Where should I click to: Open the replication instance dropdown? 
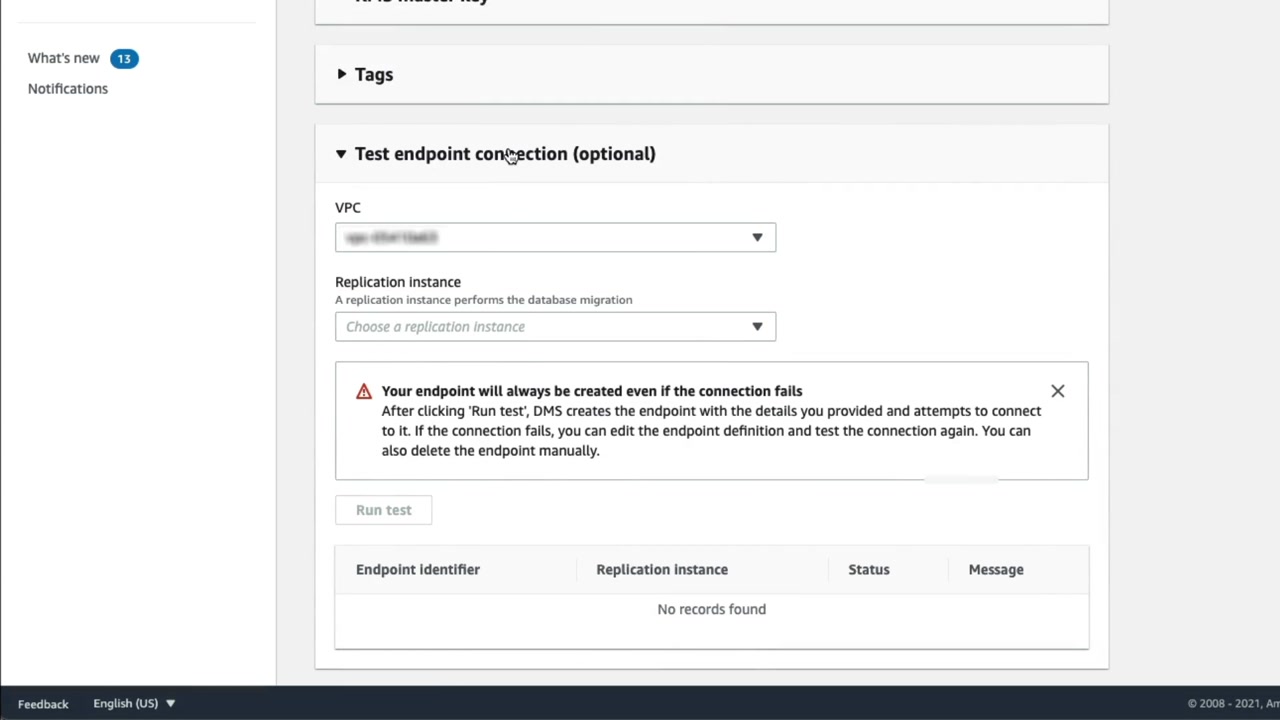click(555, 327)
